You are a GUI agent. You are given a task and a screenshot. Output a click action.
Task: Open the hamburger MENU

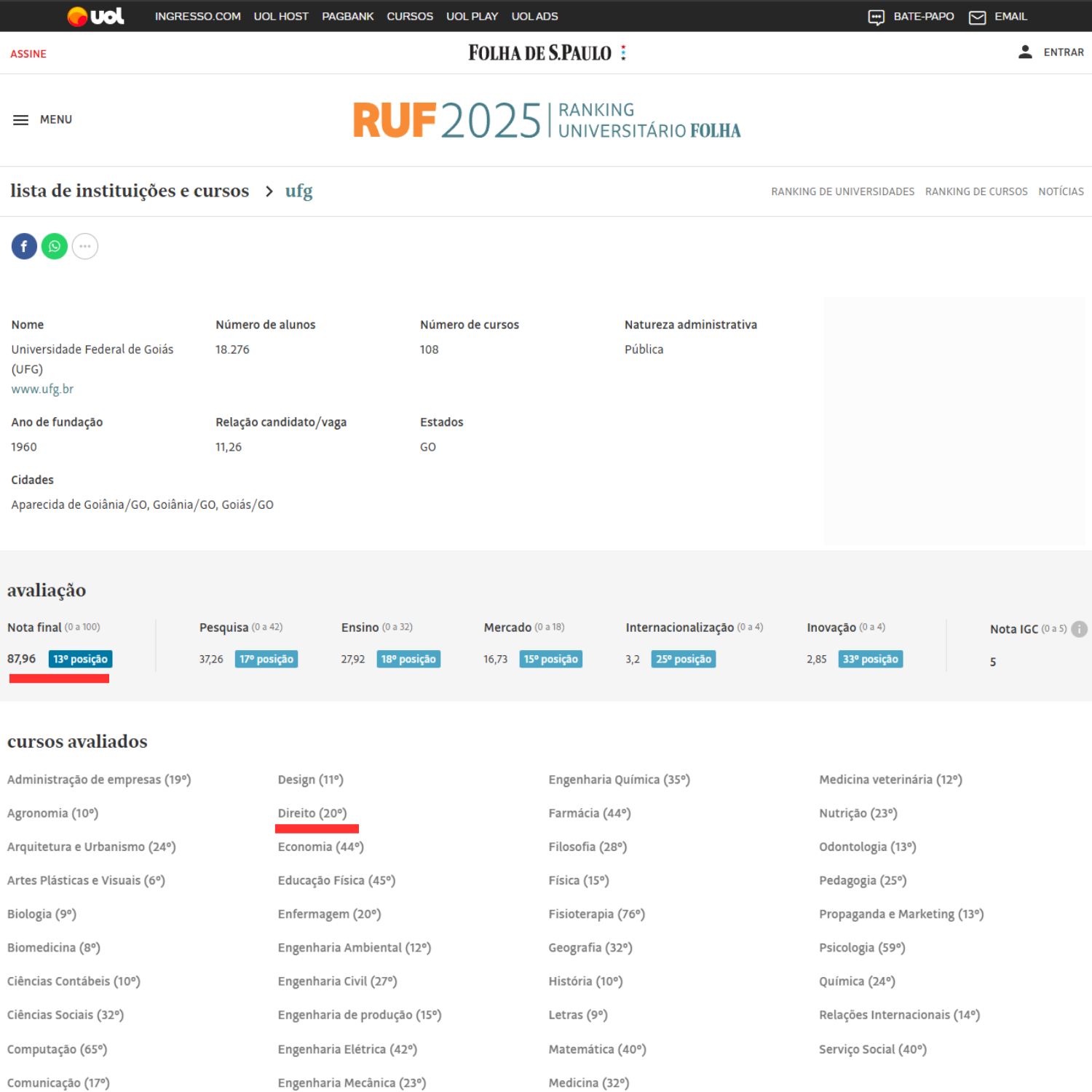tap(21, 119)
